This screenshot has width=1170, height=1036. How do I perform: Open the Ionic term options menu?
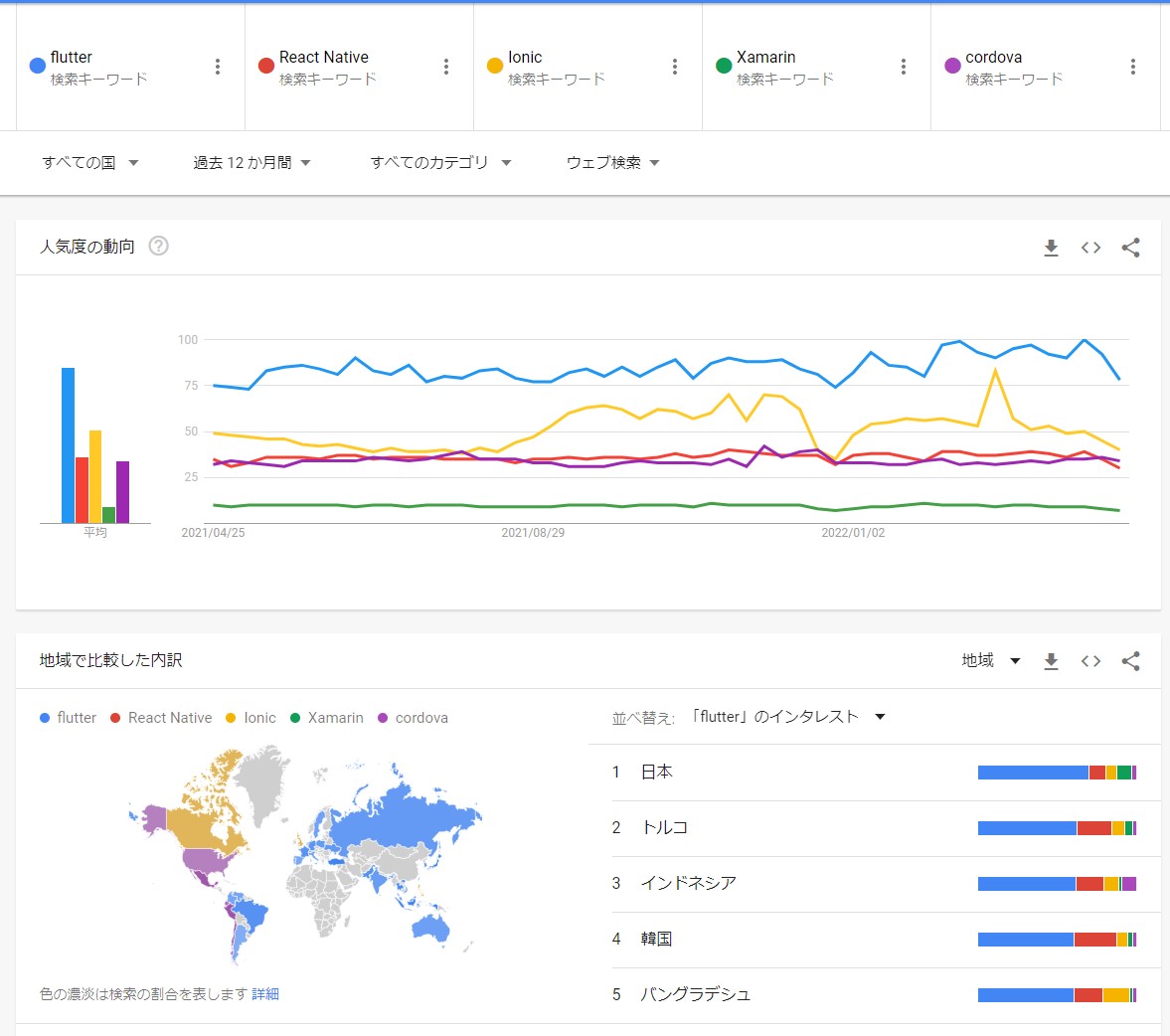coord(675,67)
